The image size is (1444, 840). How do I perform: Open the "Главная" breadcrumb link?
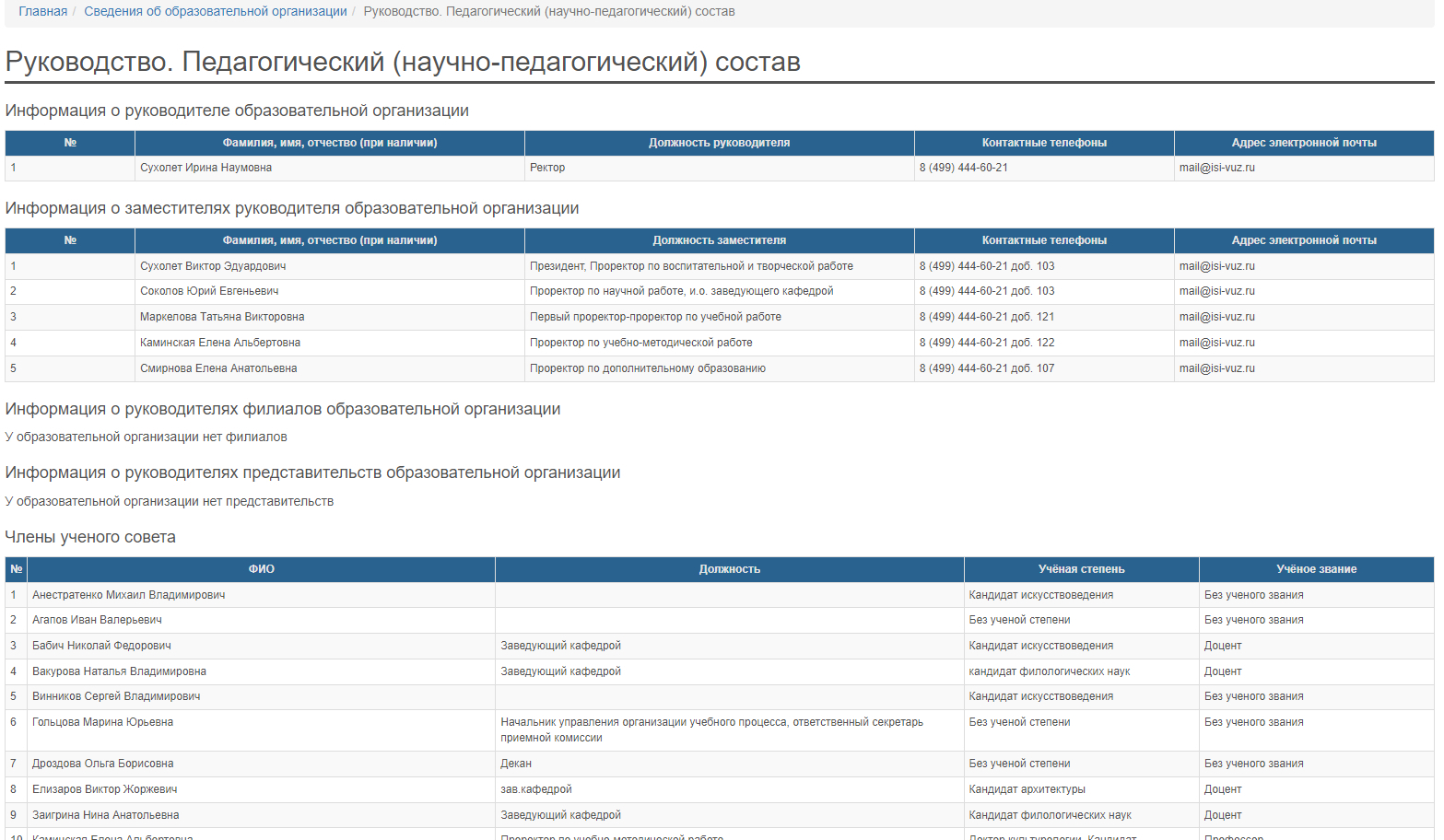(43, 12)
